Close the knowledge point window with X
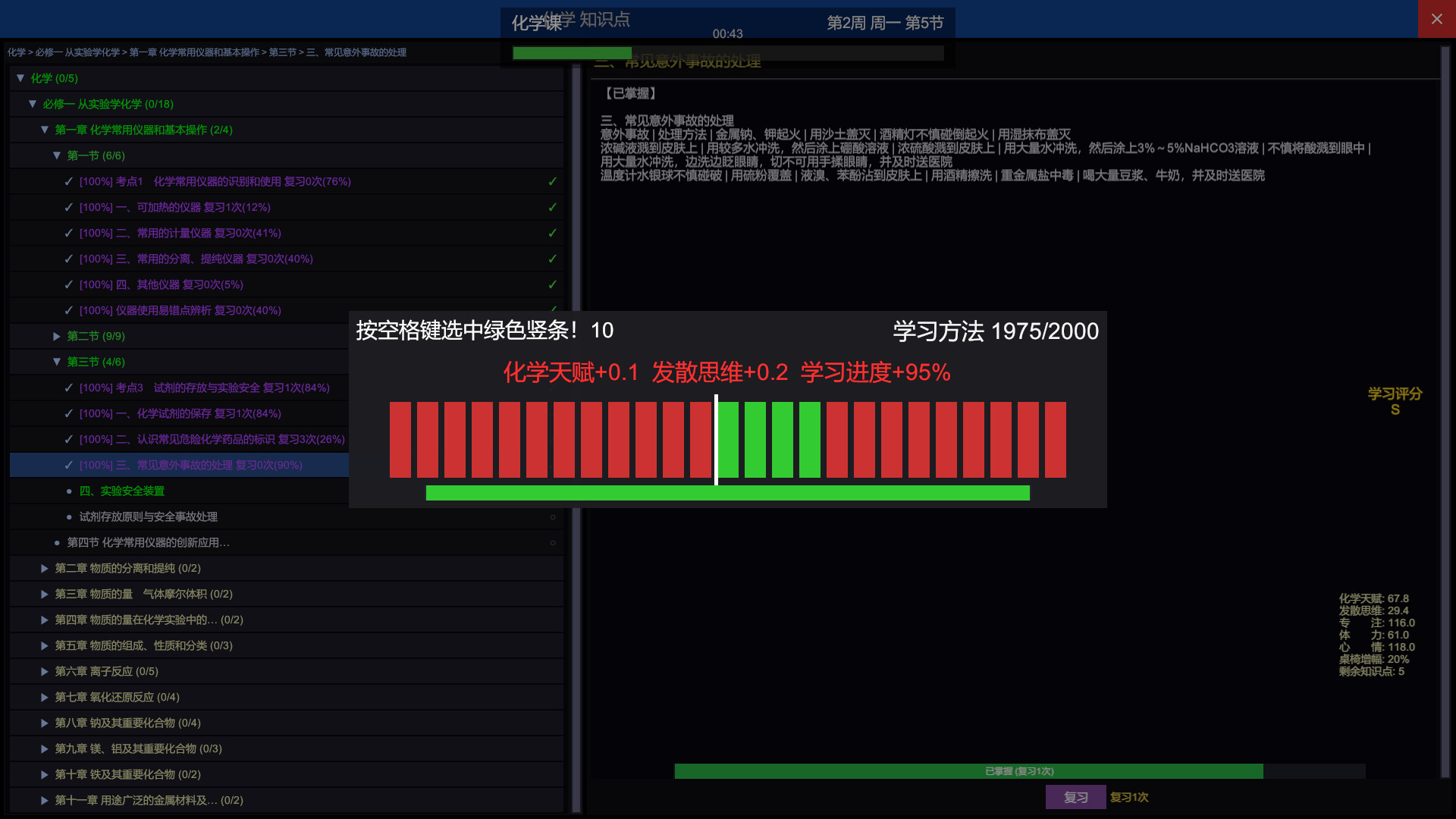Image resolution: width=1456 pixels, height=819 pixels. tap(1436, 19)
